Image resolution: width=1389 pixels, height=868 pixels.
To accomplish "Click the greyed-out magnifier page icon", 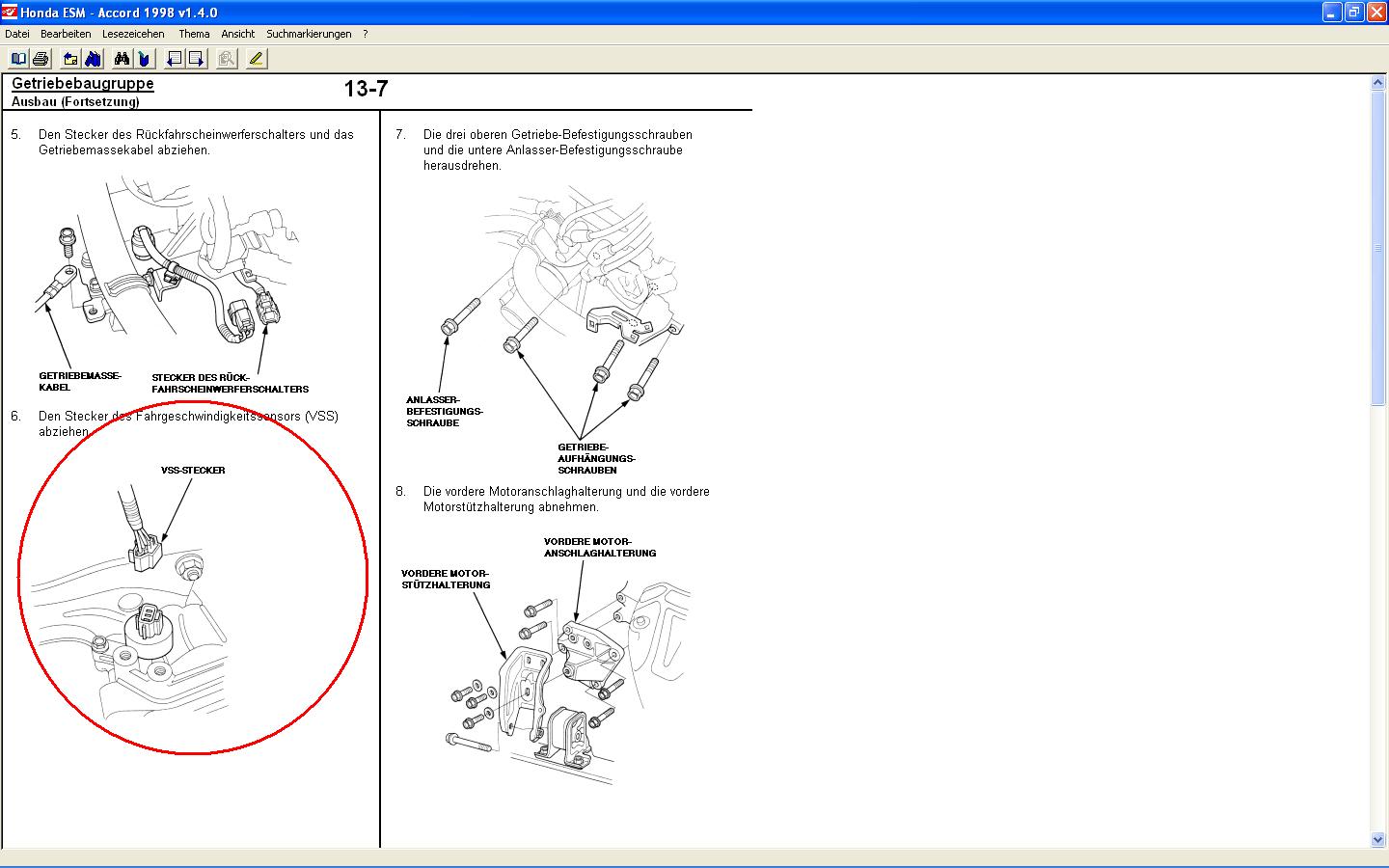I will [x=226, y=59].
